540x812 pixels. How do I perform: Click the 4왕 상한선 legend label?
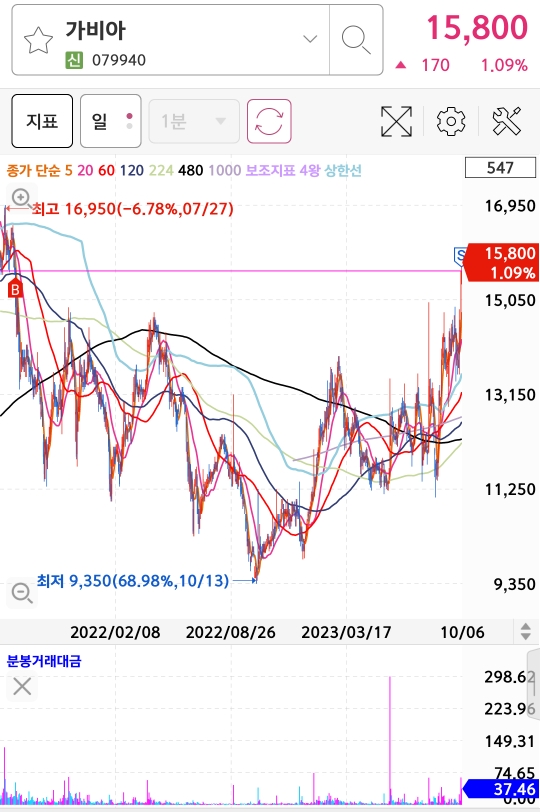tap(330, 170)
